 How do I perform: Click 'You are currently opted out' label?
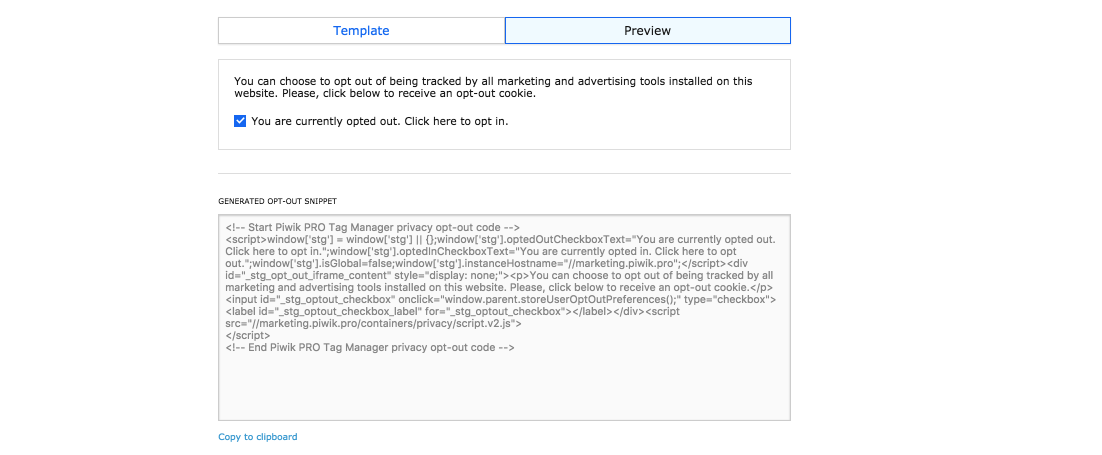click(380, 121)
